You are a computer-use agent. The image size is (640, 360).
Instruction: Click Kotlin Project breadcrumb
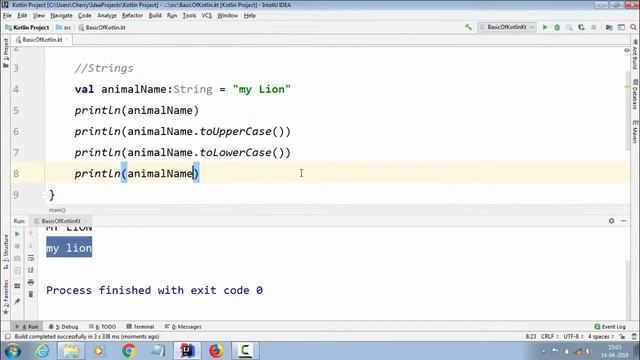27,27
